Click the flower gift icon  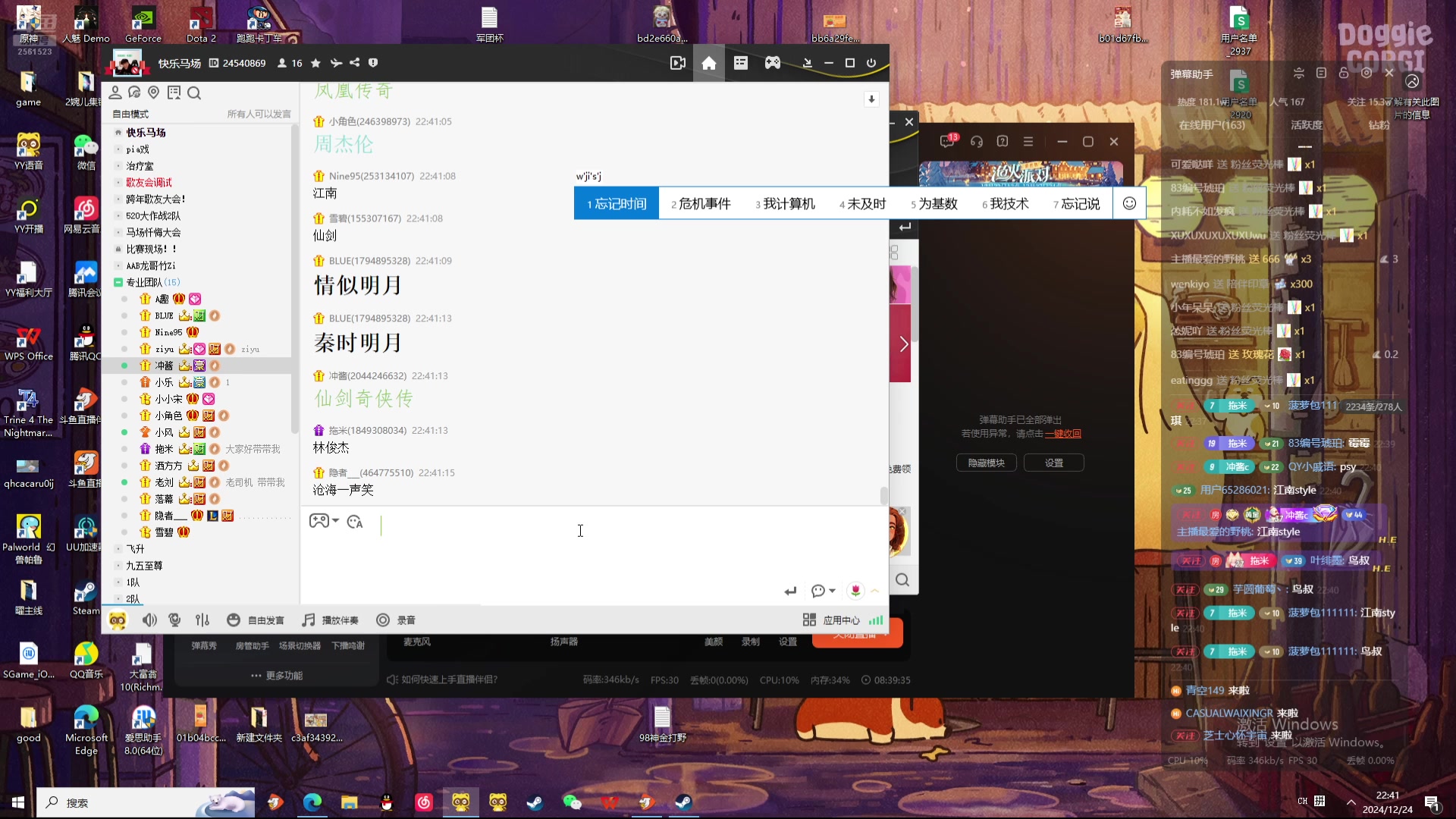(x=855, y=591)
